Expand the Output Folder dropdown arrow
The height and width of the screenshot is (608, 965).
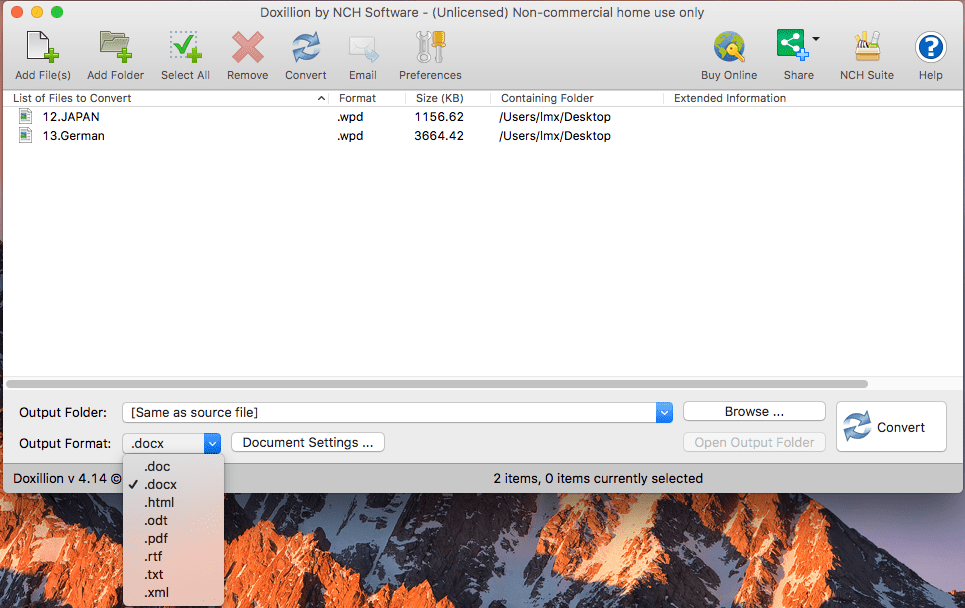tap(664, 412)
